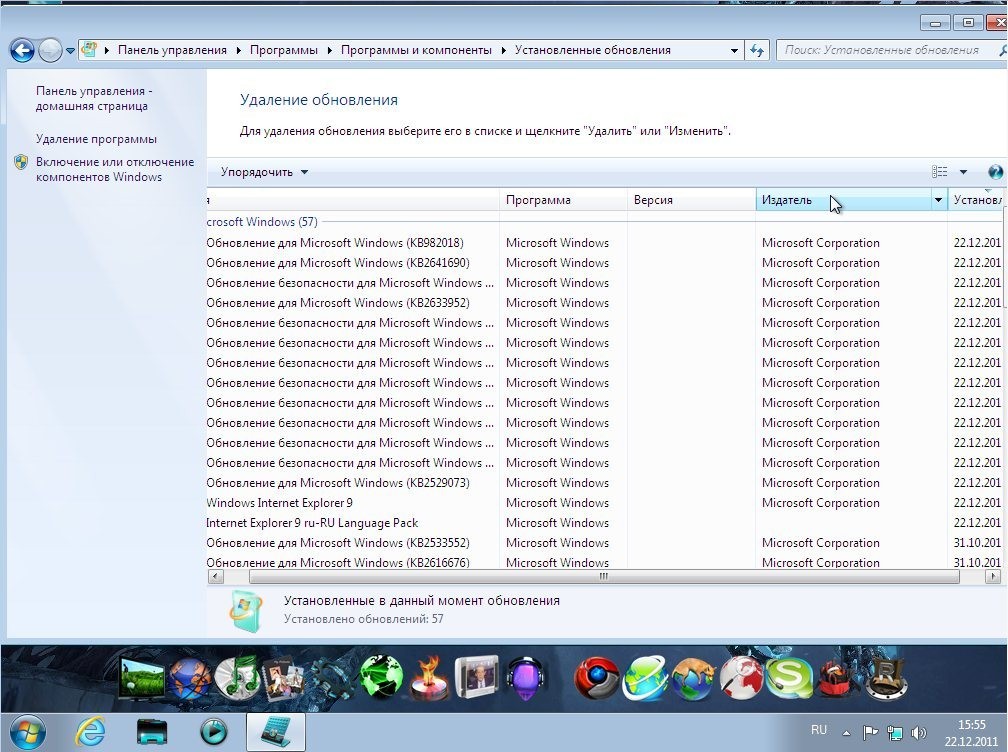Launch Internet Explorer from the taskbar

click(91, 732)
